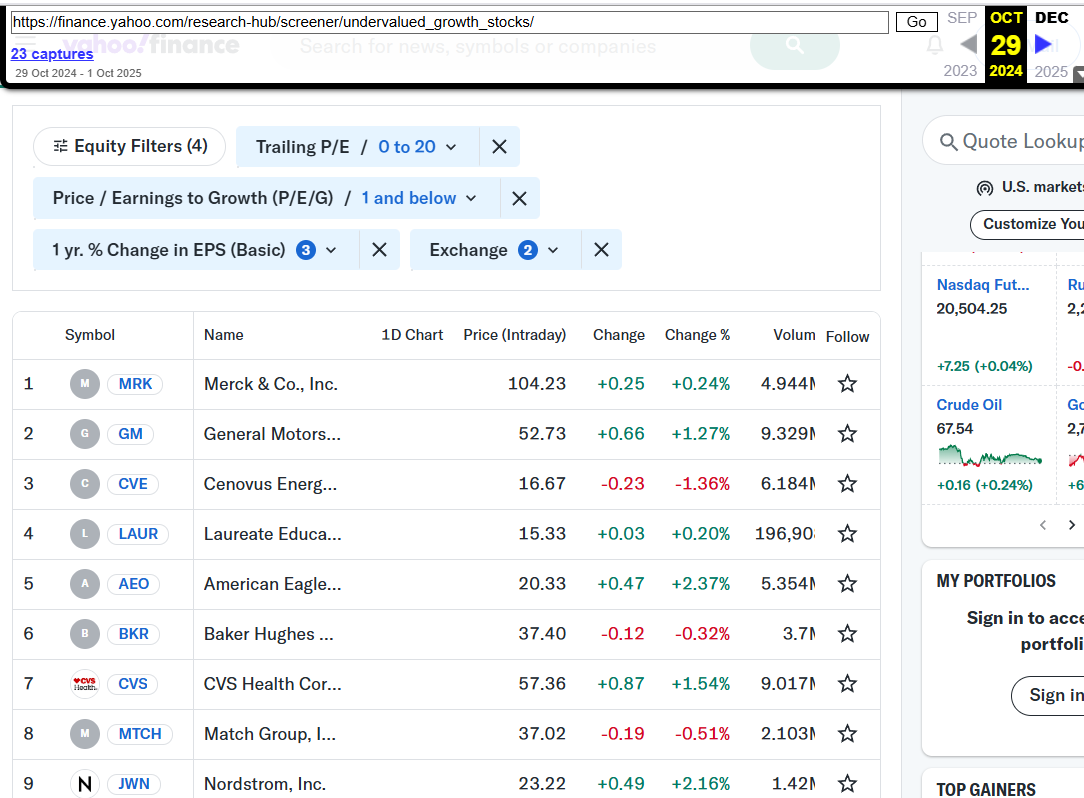Screen dimensions: 1084x798
Task: Open the GM ticker symbol
Action: click(x=130, y=434)
